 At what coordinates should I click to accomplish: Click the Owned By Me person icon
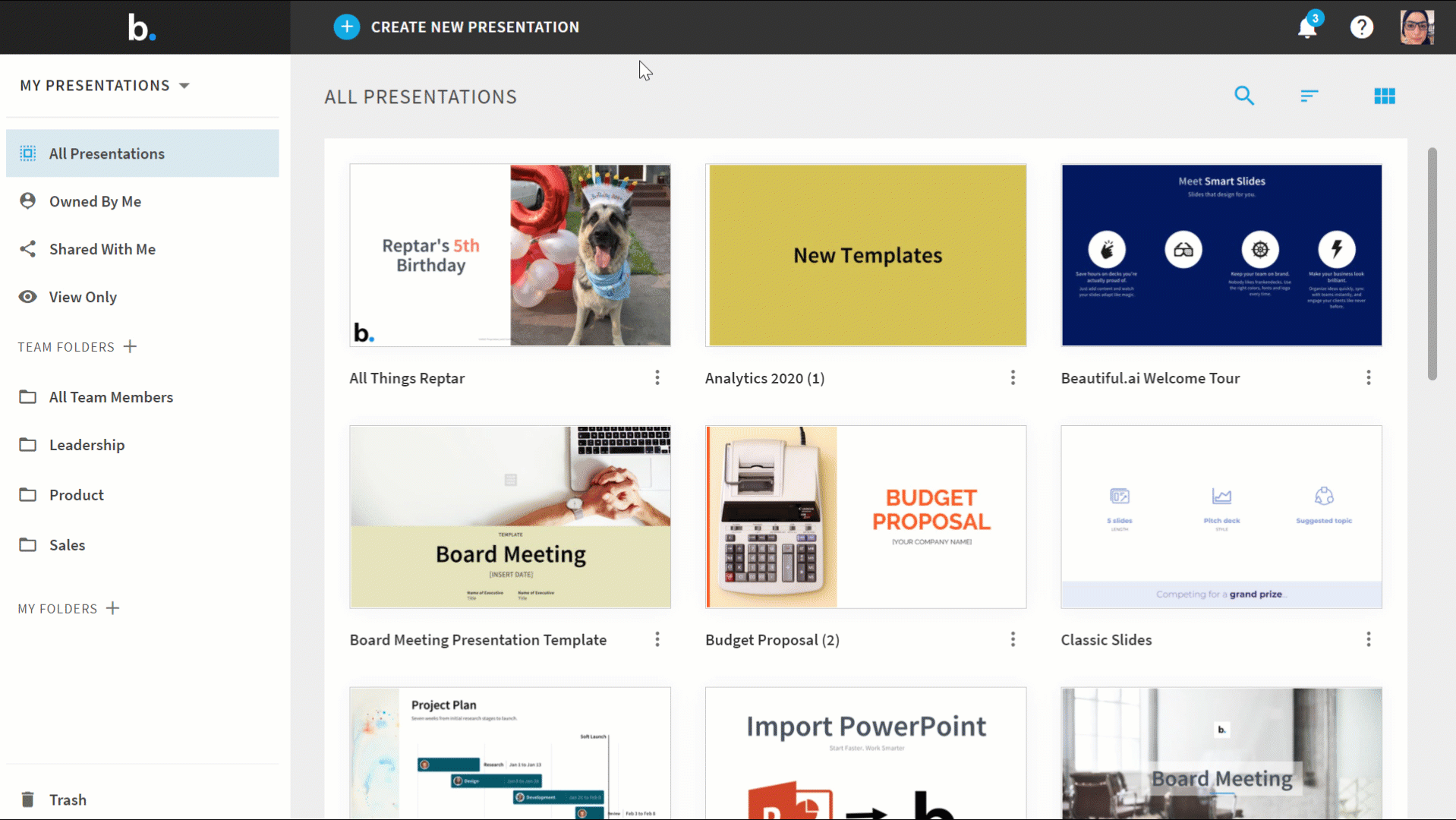pos(28,201)
